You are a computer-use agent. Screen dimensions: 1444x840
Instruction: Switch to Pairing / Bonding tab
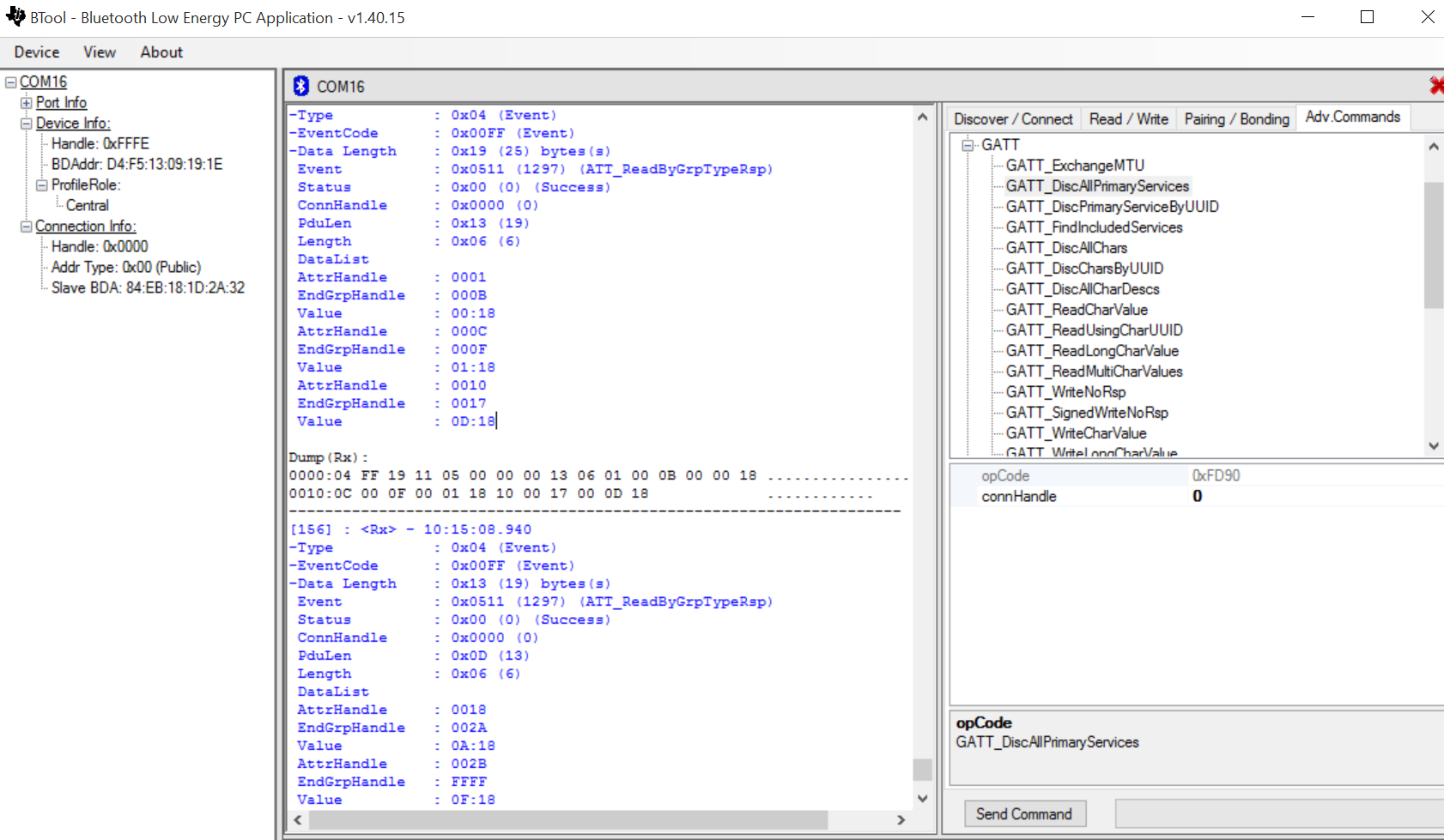point(1236,119)
